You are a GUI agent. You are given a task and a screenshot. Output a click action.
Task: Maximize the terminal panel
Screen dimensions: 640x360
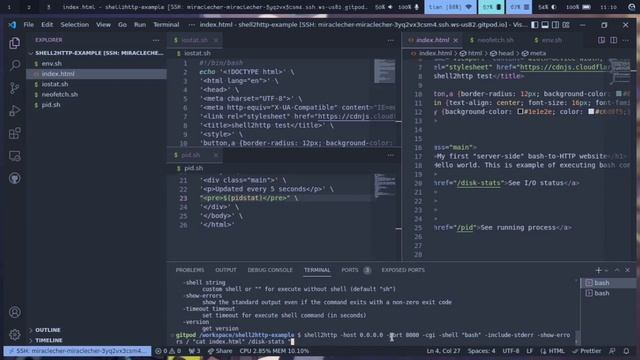[x=617, y=270]
